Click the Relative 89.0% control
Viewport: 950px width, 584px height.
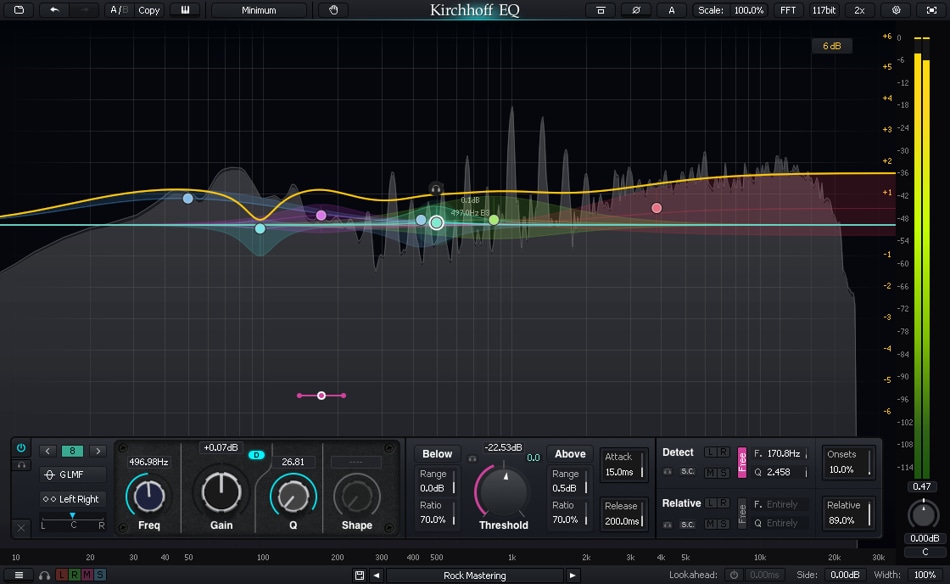coord(848,513)
